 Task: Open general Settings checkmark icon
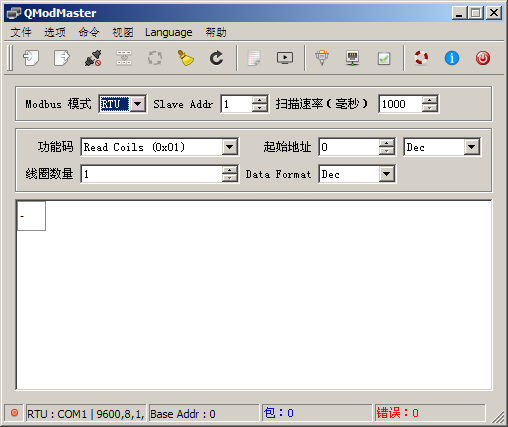coord(384,58)
